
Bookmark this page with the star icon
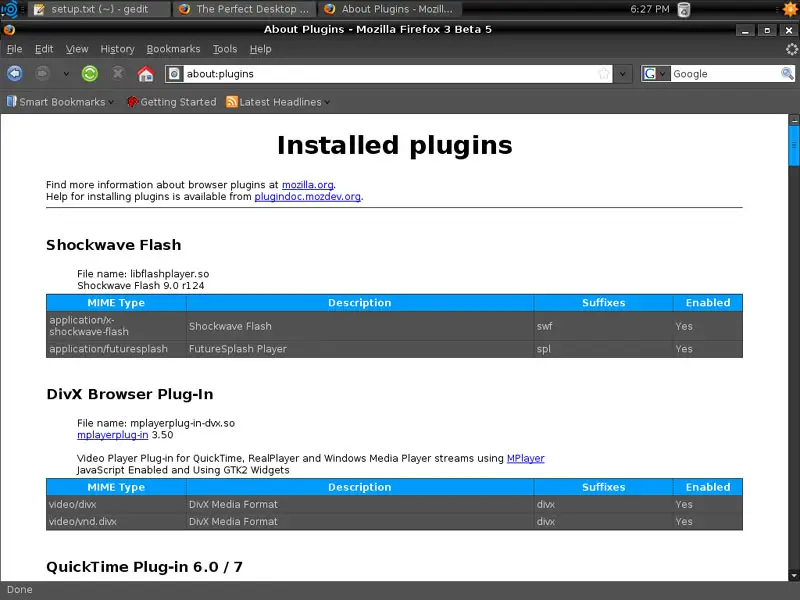coord(604,74)
